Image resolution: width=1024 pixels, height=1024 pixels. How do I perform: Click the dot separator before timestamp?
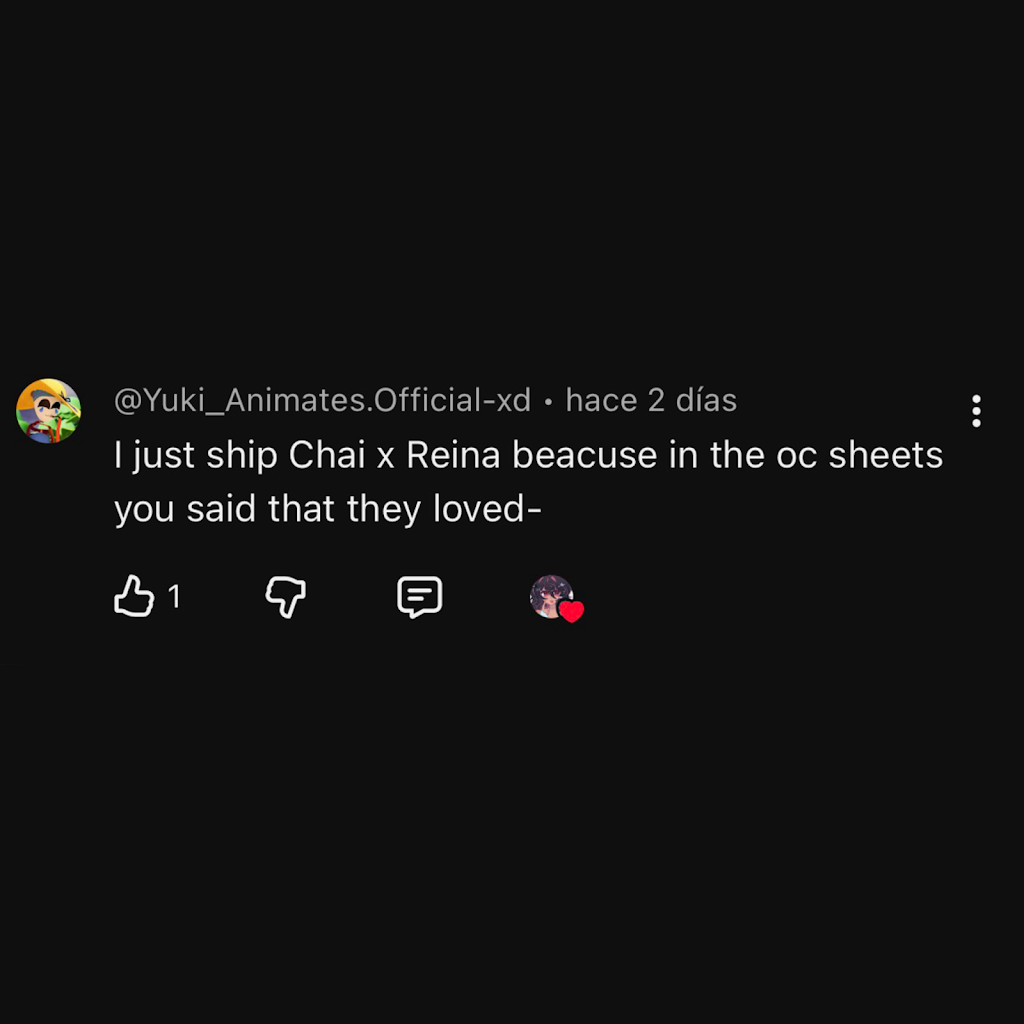549,402
